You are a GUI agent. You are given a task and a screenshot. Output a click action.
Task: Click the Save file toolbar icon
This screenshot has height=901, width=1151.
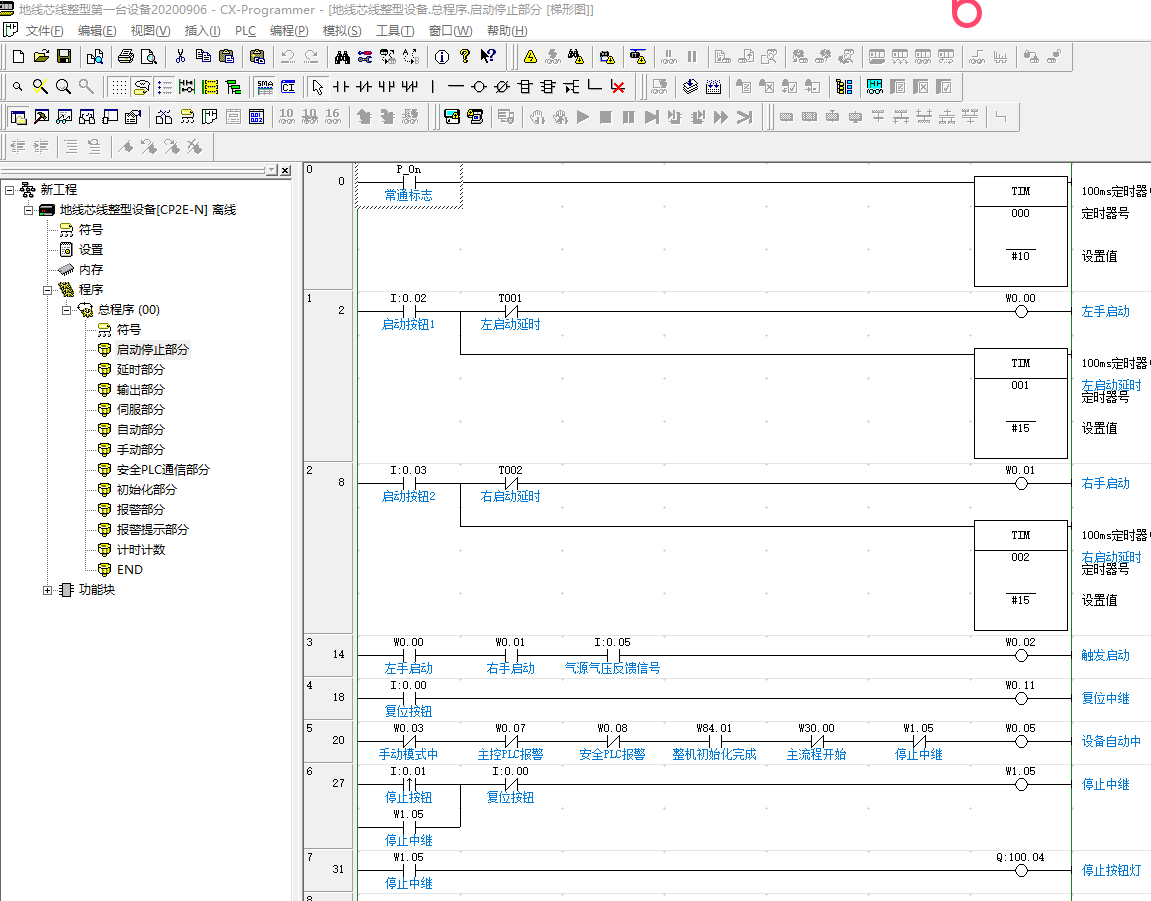coord(64,56)
